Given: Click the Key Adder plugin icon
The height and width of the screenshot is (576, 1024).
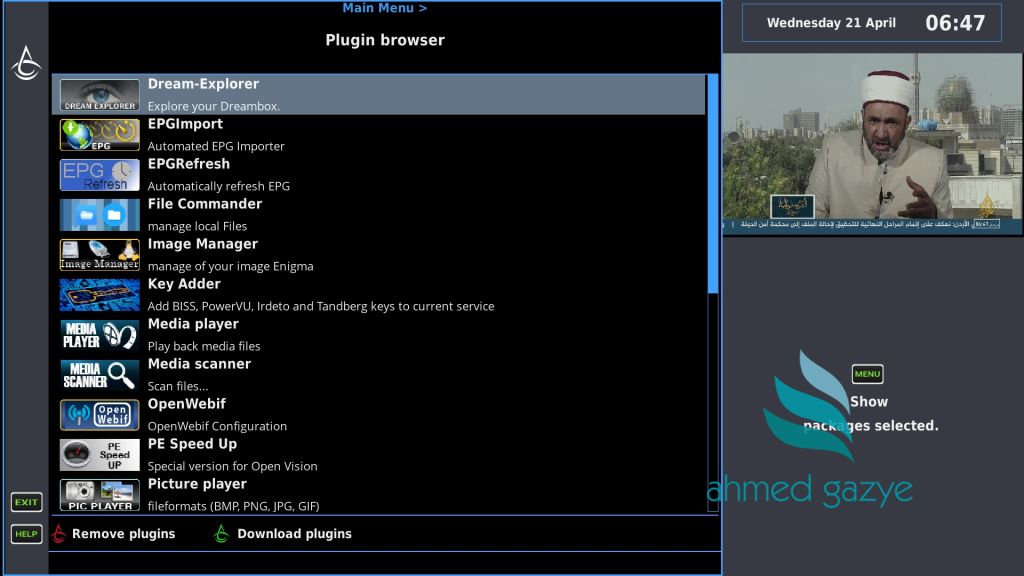Looking at the screenshot, I should pos(99,295).
